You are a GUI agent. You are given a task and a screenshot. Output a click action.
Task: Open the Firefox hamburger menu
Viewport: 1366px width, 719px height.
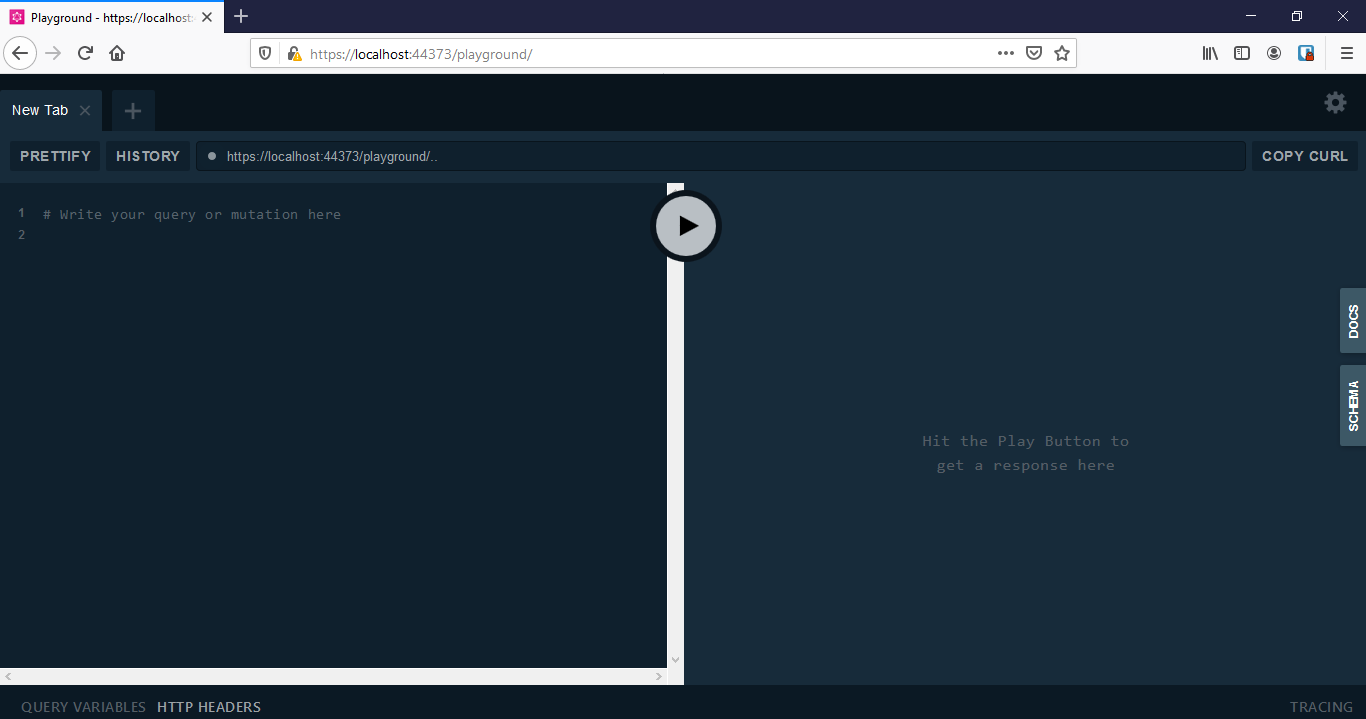(x=1346, y=53)
